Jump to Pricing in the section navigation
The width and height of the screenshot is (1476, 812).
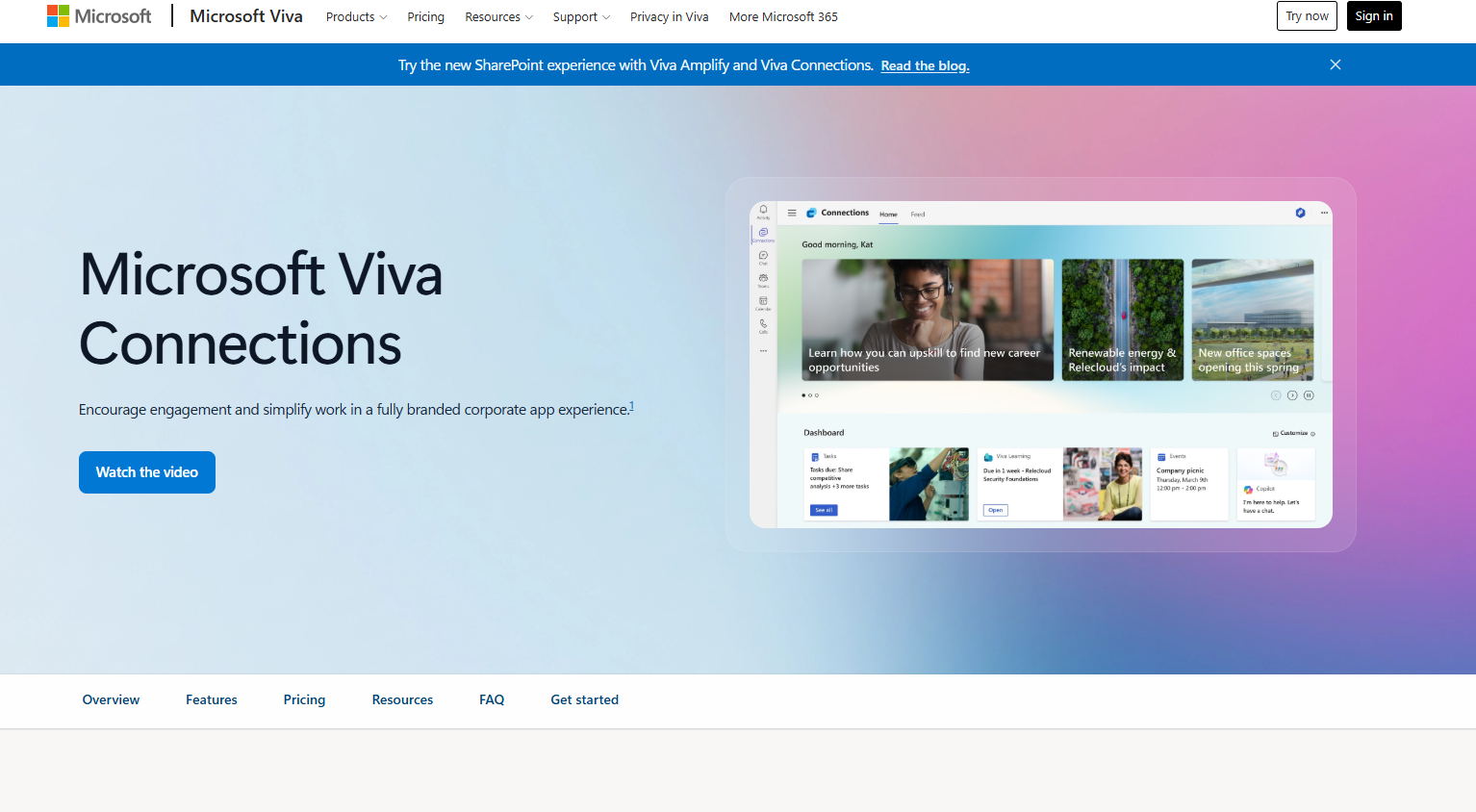coord(304,699)
